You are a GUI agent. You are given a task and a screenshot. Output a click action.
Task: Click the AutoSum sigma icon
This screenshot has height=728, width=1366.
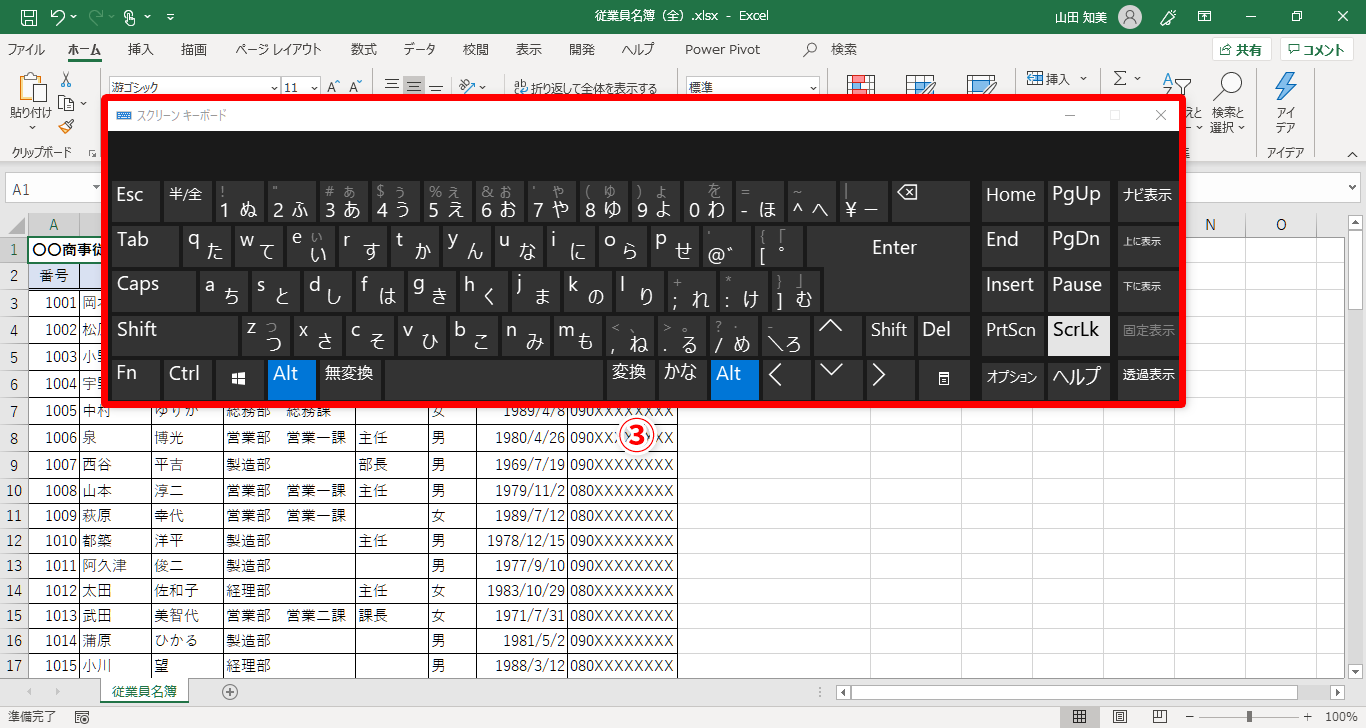coord(1121,78)
